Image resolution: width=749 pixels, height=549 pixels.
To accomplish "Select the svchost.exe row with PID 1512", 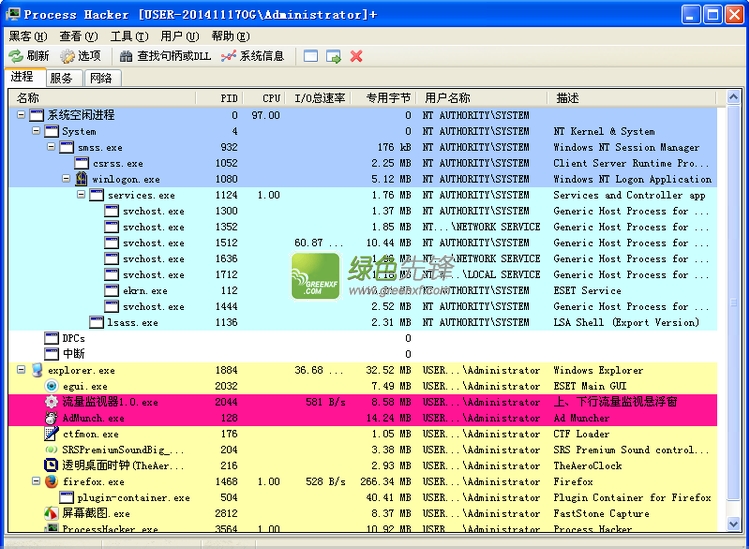I will click(x=363, y=243).
